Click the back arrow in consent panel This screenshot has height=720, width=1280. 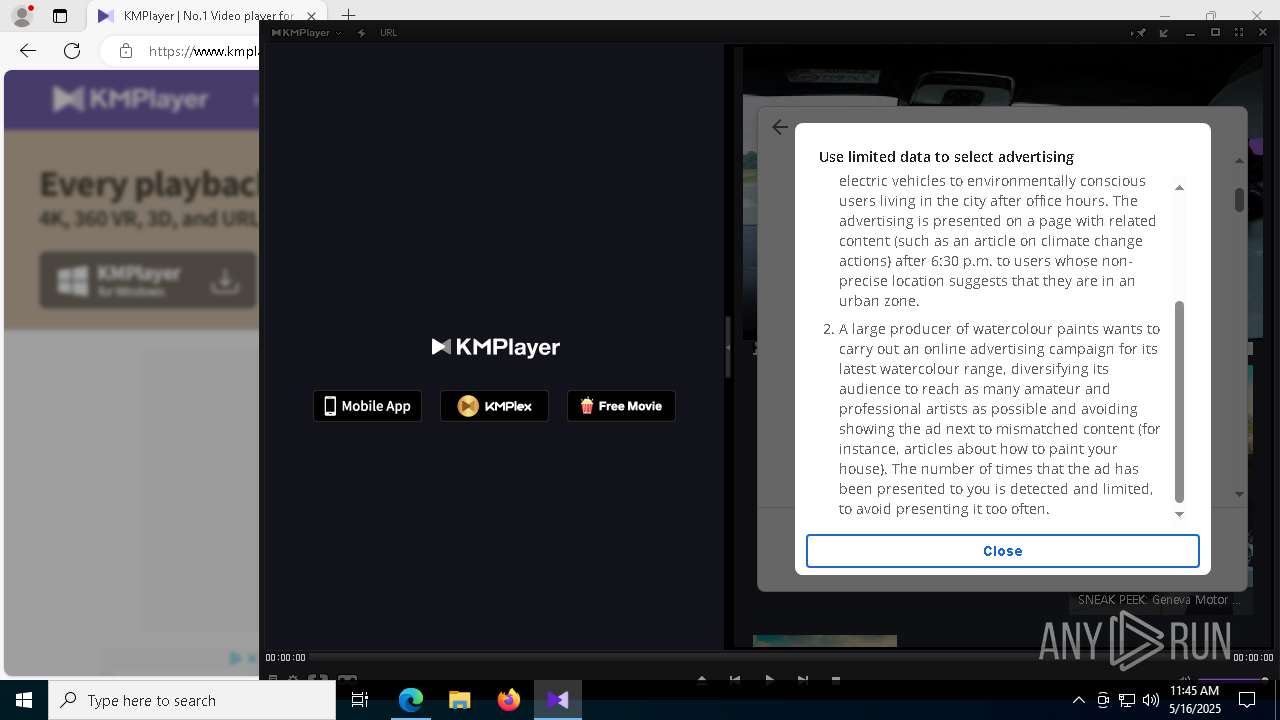pos(780,128)
